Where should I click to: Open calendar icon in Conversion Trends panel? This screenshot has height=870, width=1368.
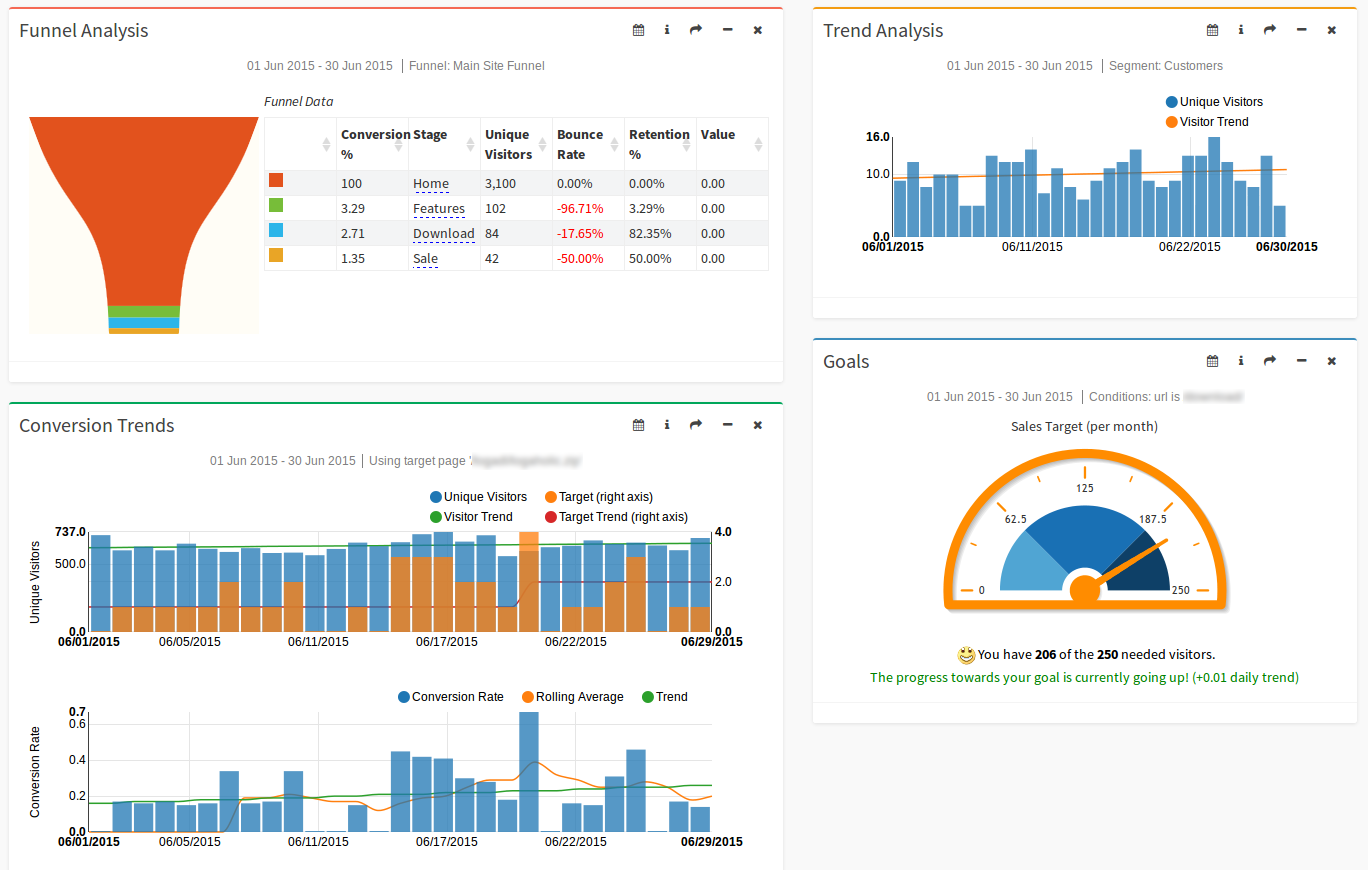[x=638, y=425]
